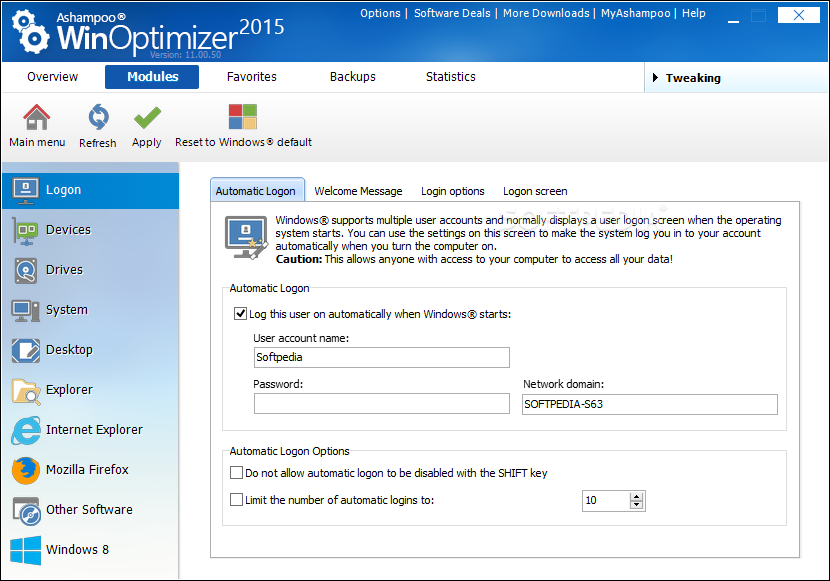Click the automatic logins number field

coord(606,501)
